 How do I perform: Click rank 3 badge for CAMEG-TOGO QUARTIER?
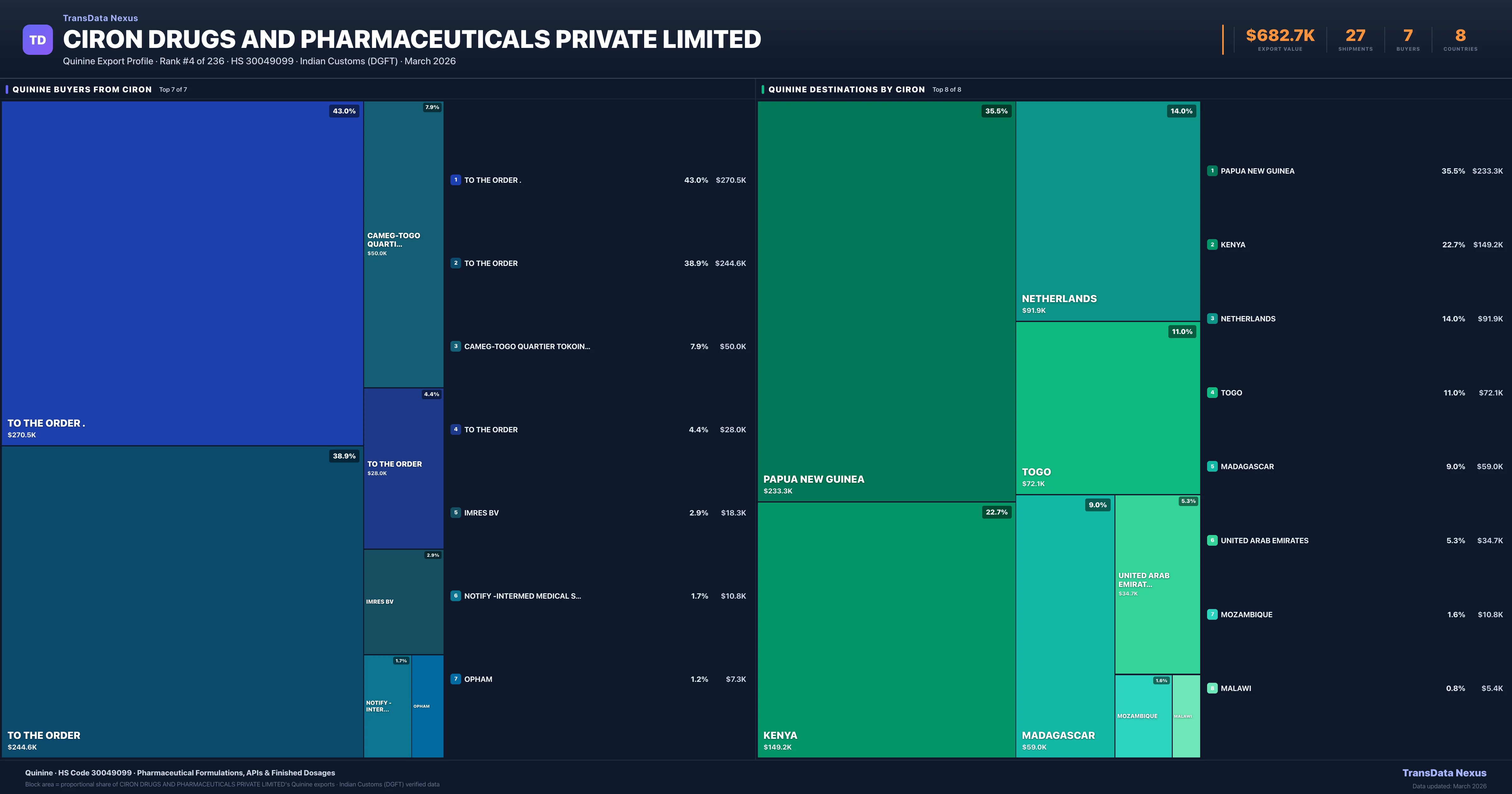tap(455, 347)
